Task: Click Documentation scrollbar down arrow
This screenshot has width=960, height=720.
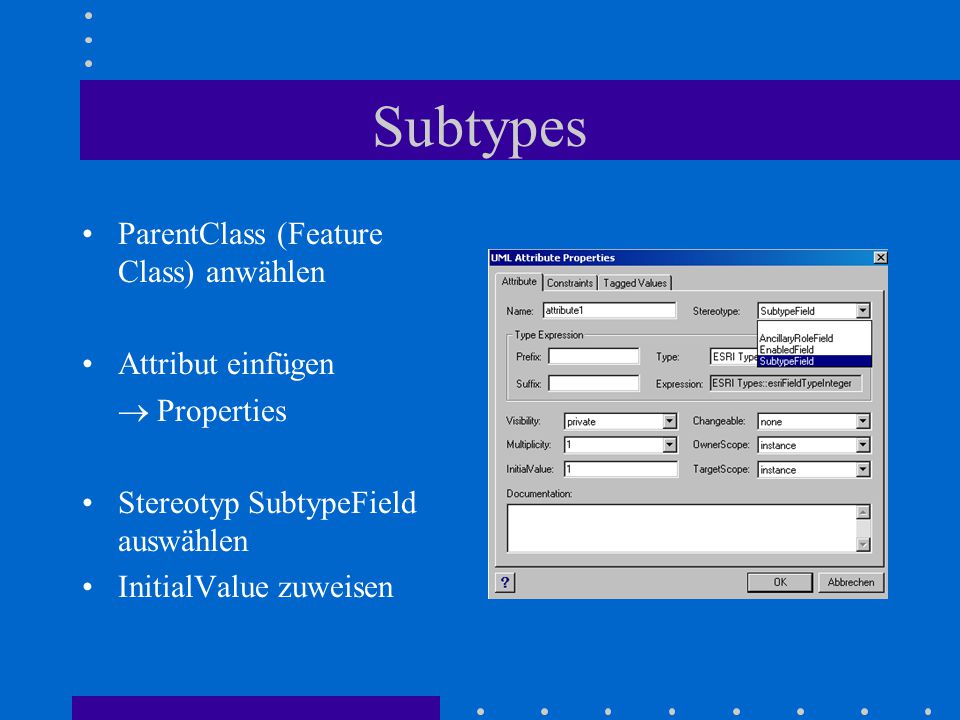Action: (863, 544)
